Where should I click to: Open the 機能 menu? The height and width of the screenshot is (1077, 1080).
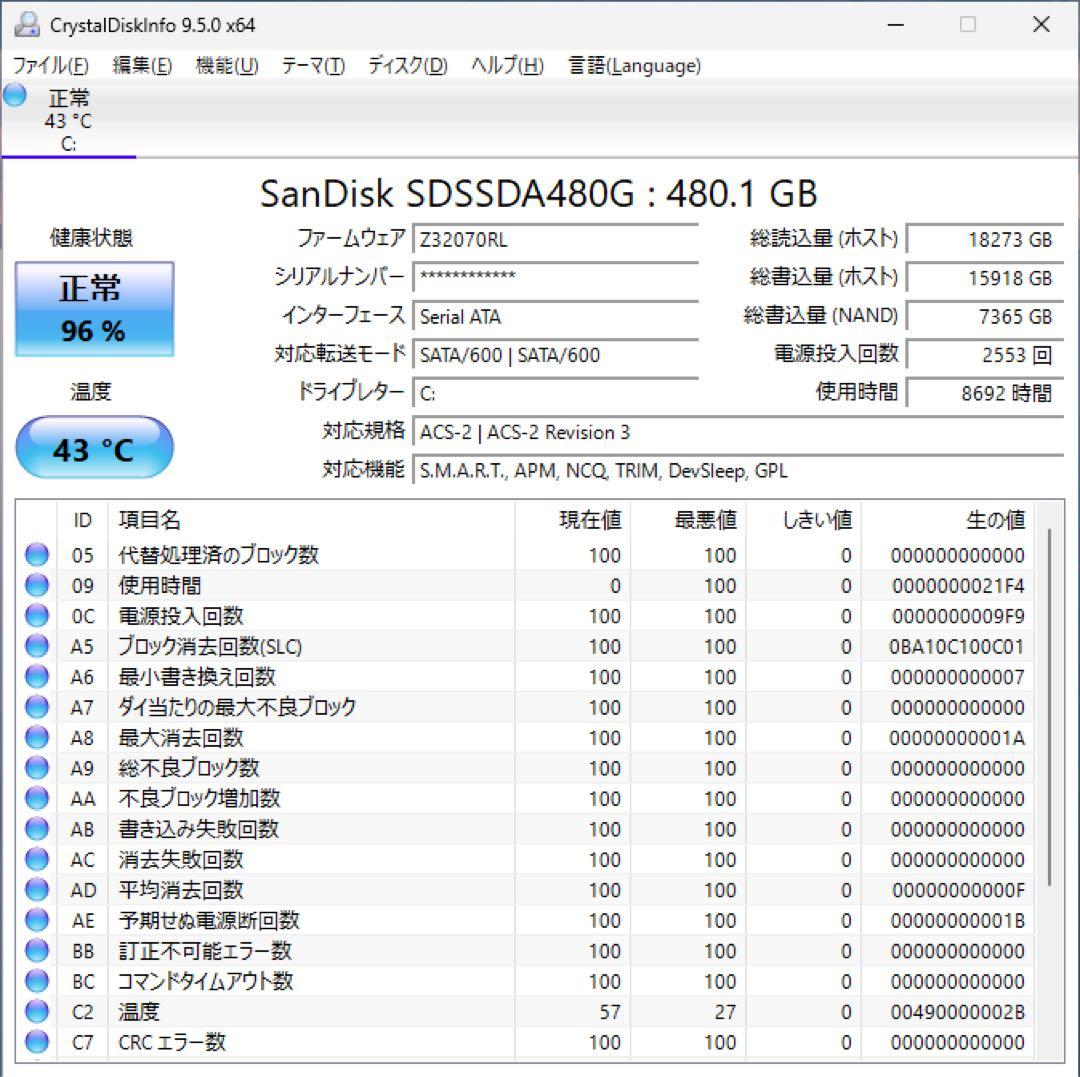226,65
